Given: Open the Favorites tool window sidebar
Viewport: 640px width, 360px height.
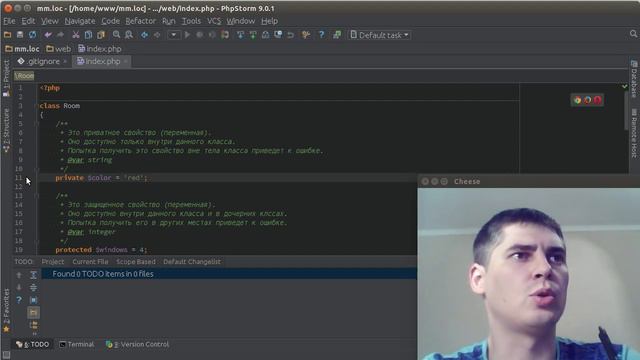Looking at the screenshot, I should point(6,310).
